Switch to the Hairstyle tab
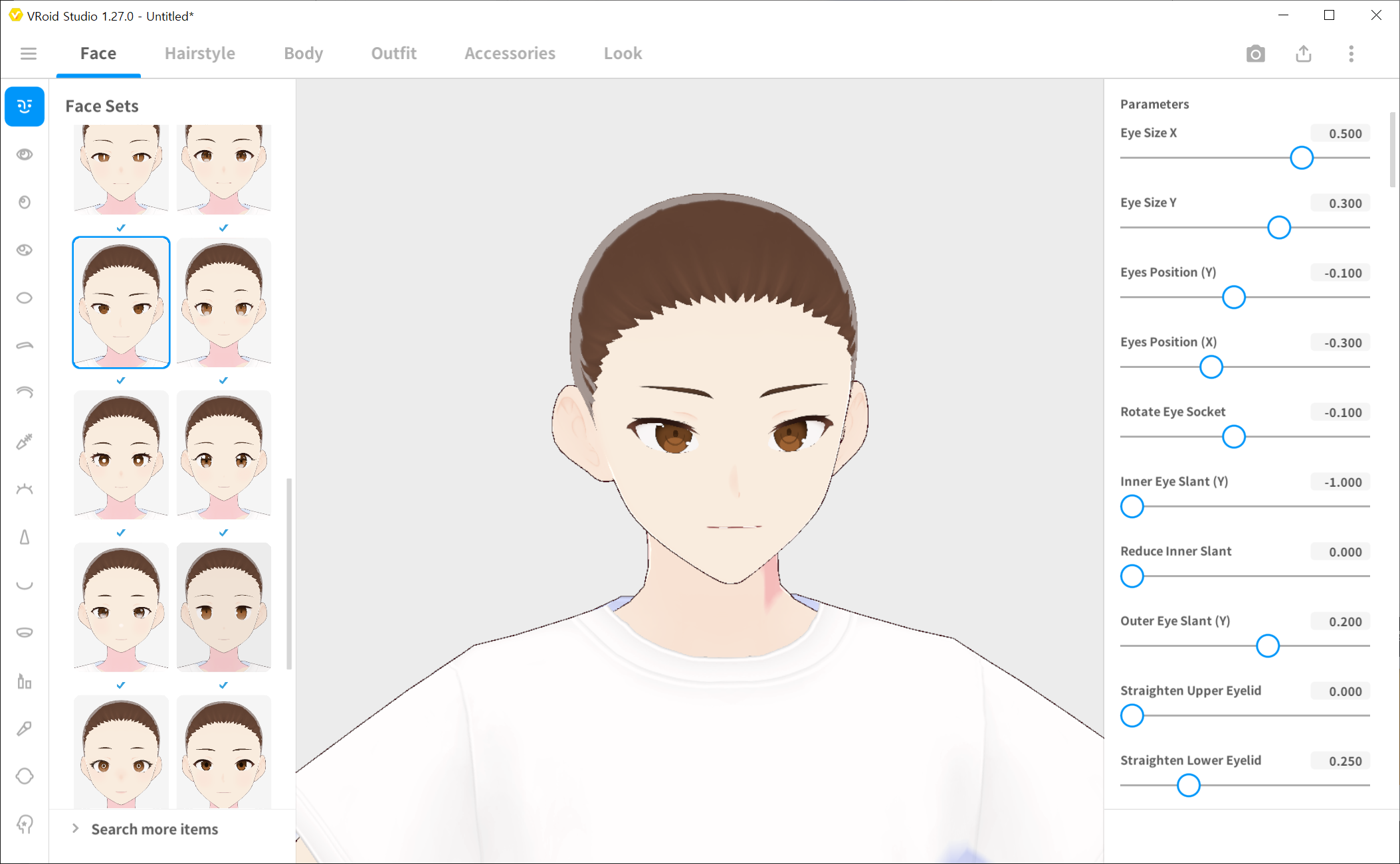This screenshot has width=1400, height=864. [x=199, y=53]
